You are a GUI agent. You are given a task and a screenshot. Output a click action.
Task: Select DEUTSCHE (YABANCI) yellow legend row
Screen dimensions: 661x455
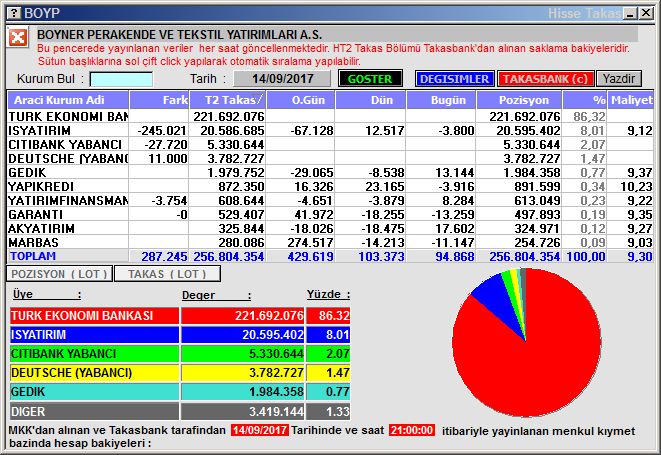[180, 373]
